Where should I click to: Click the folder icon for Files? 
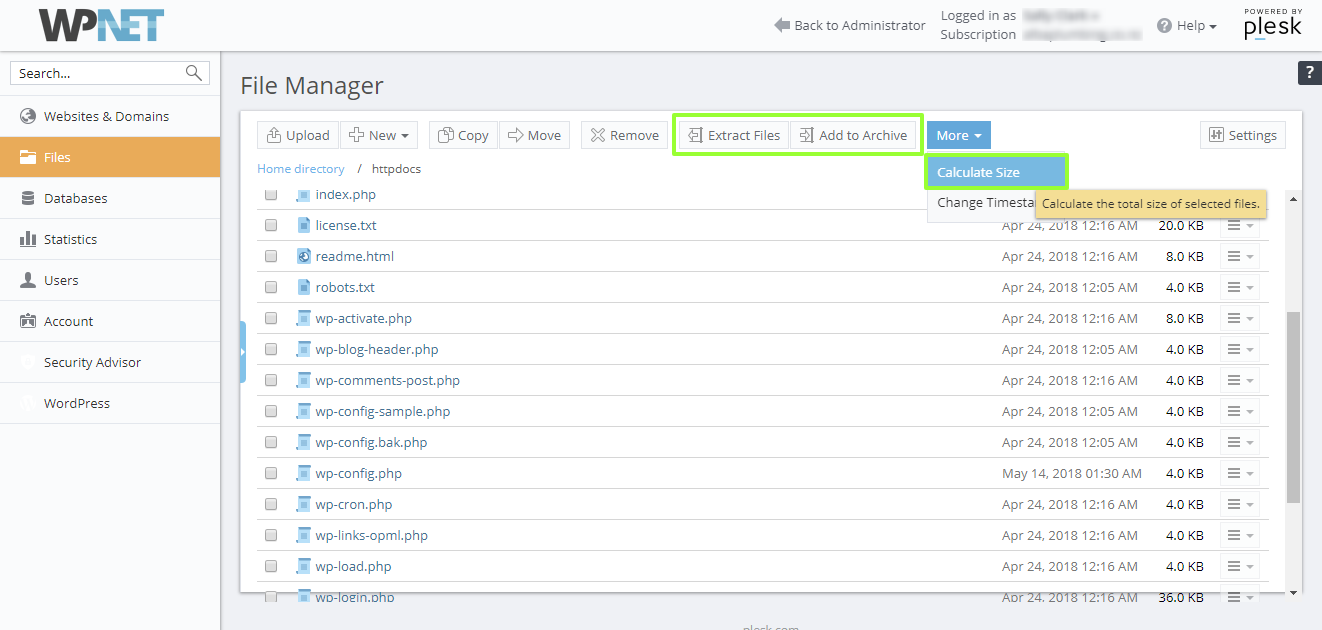[28, 157]
